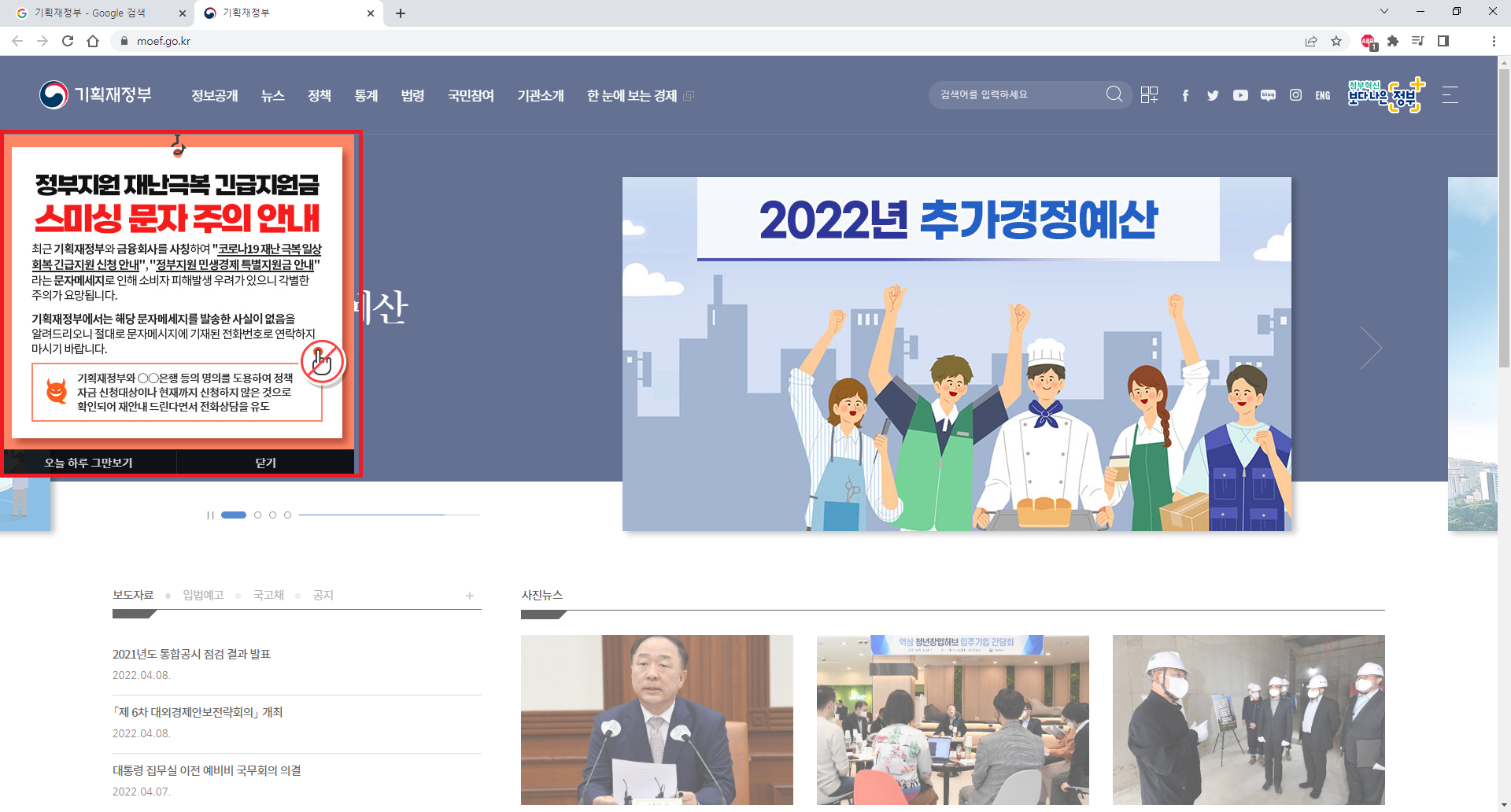Select the active first slide indicator
The image size is (1511, 812).
click(234, 515)
